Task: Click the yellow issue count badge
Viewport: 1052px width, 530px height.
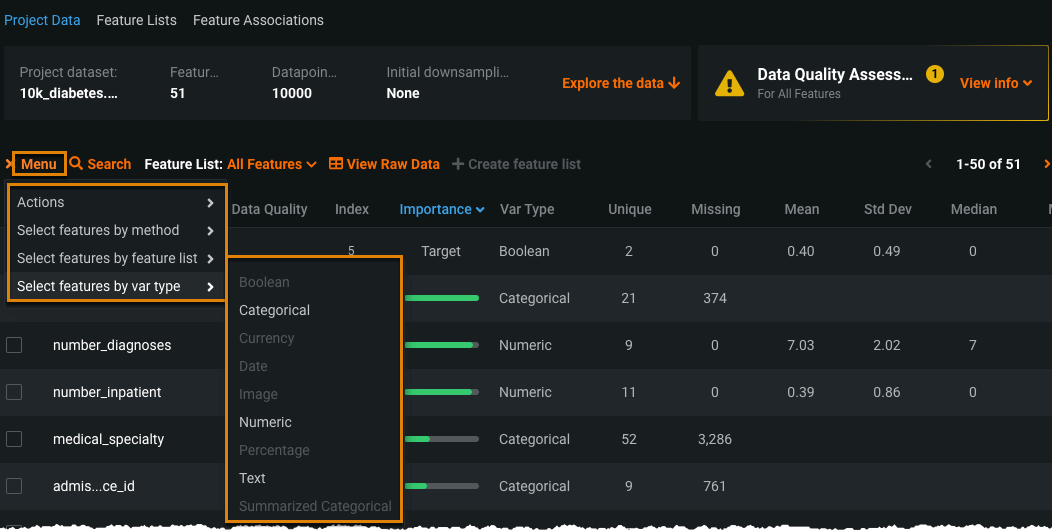Action: point(935,74)
